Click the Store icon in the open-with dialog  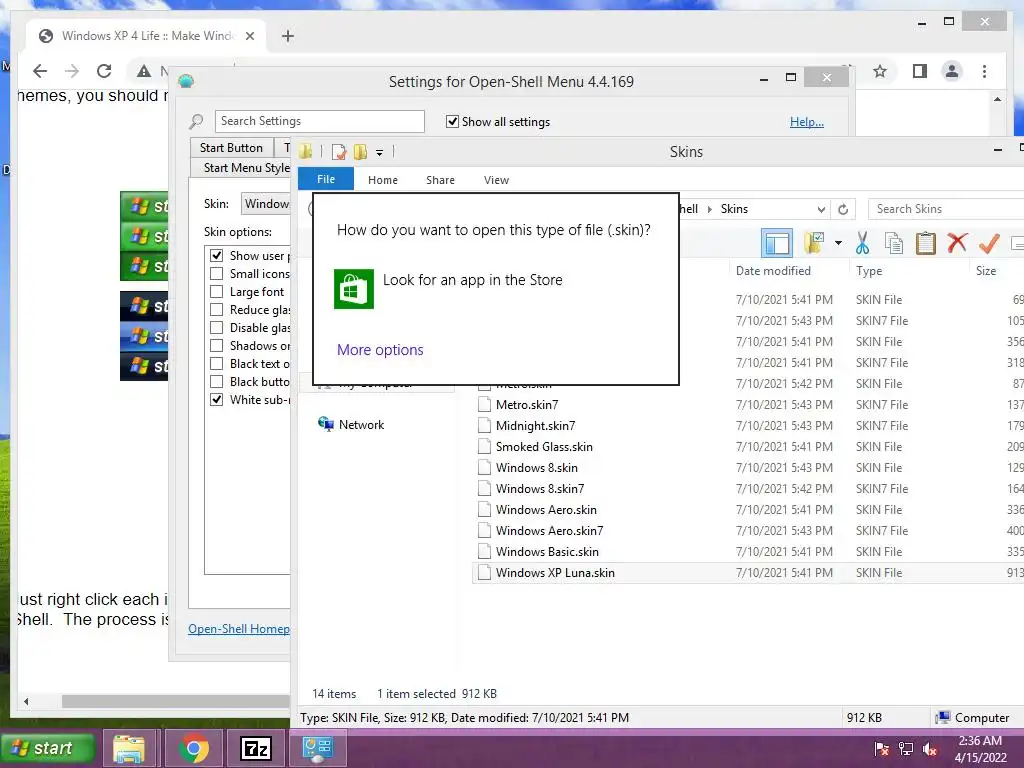point(353,288)
